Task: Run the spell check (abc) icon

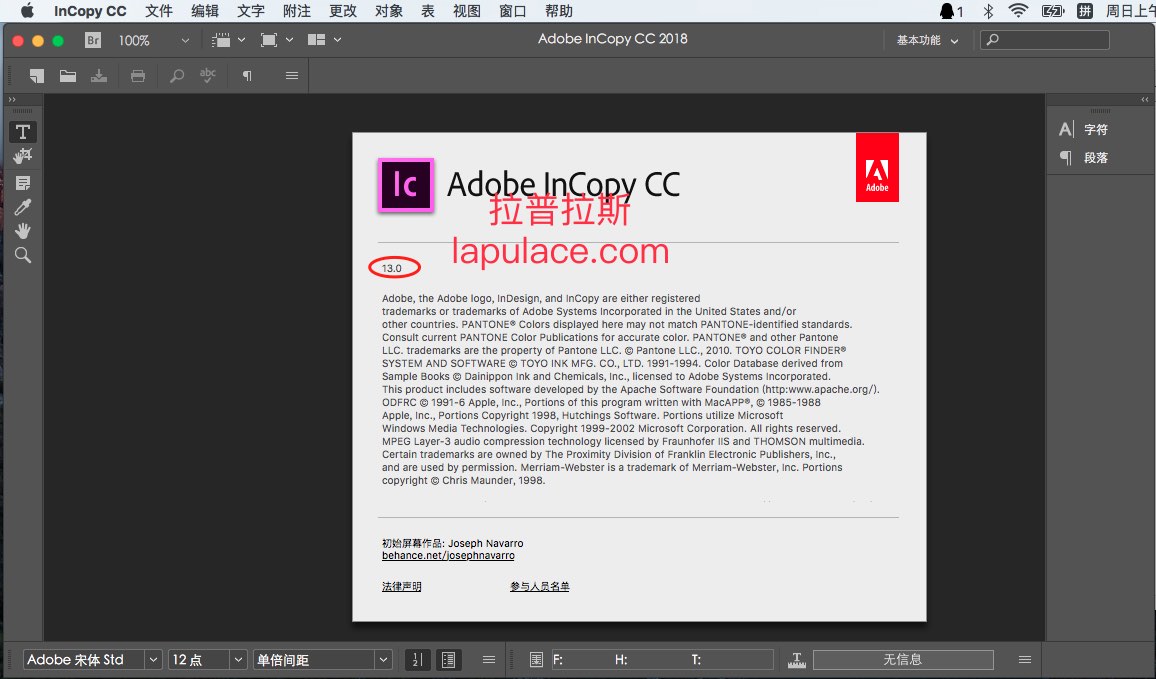Action: tap(208, 75)
